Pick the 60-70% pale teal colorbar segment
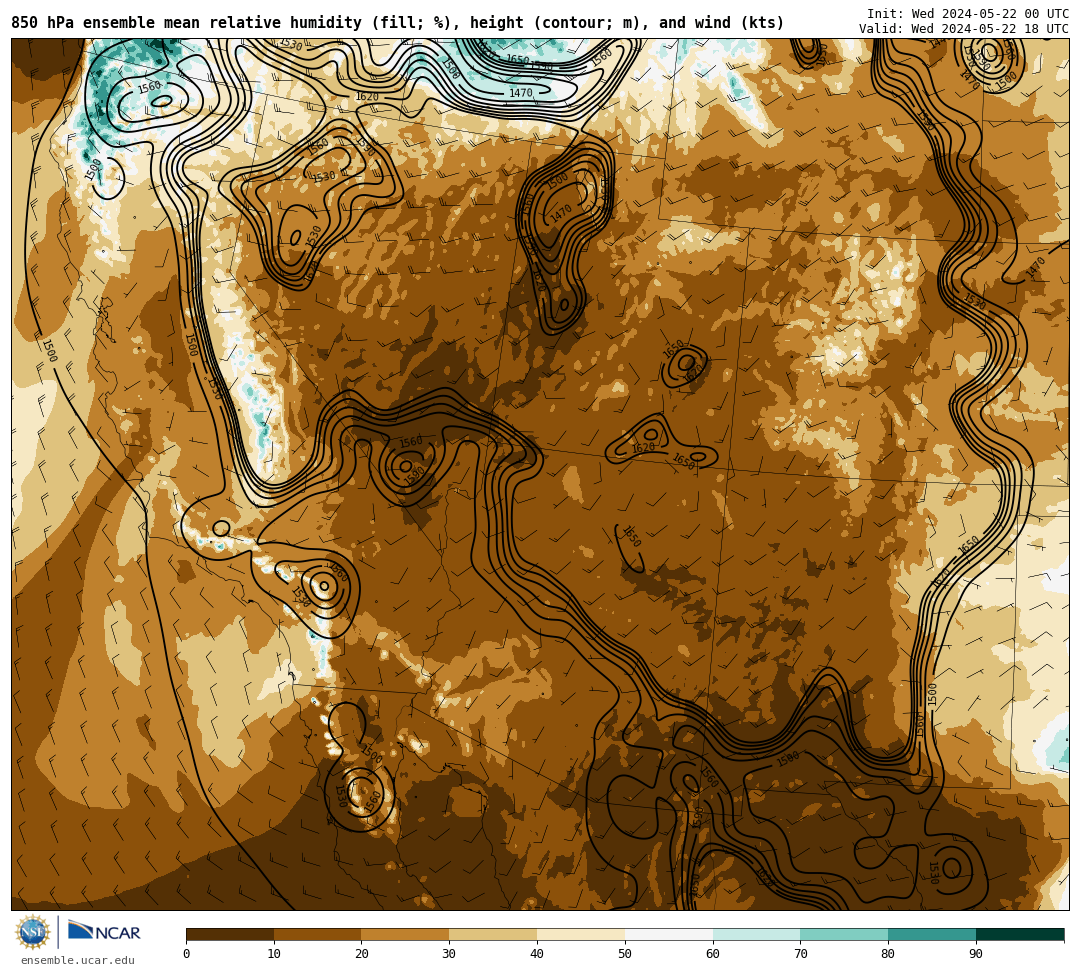This screenshot has height=973, width=1080. tap(757, 934)
